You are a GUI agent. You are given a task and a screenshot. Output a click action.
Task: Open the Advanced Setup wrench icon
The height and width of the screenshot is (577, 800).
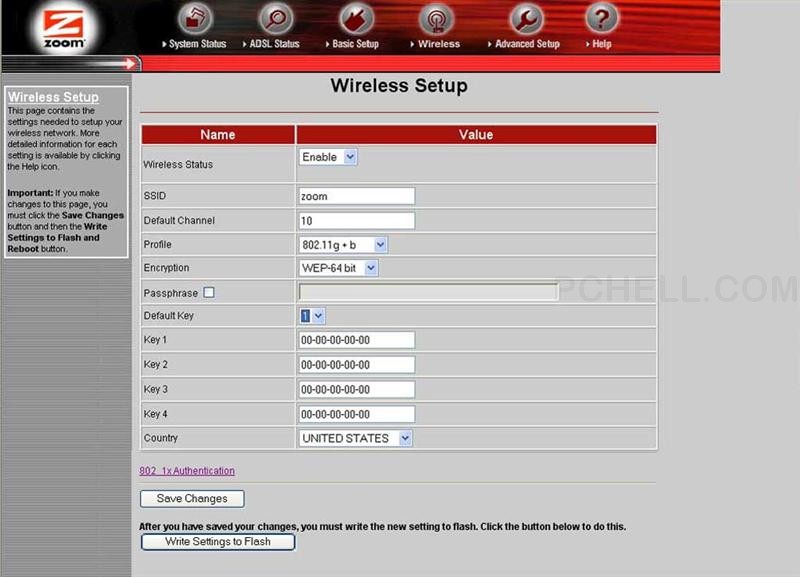coord(526,18)
